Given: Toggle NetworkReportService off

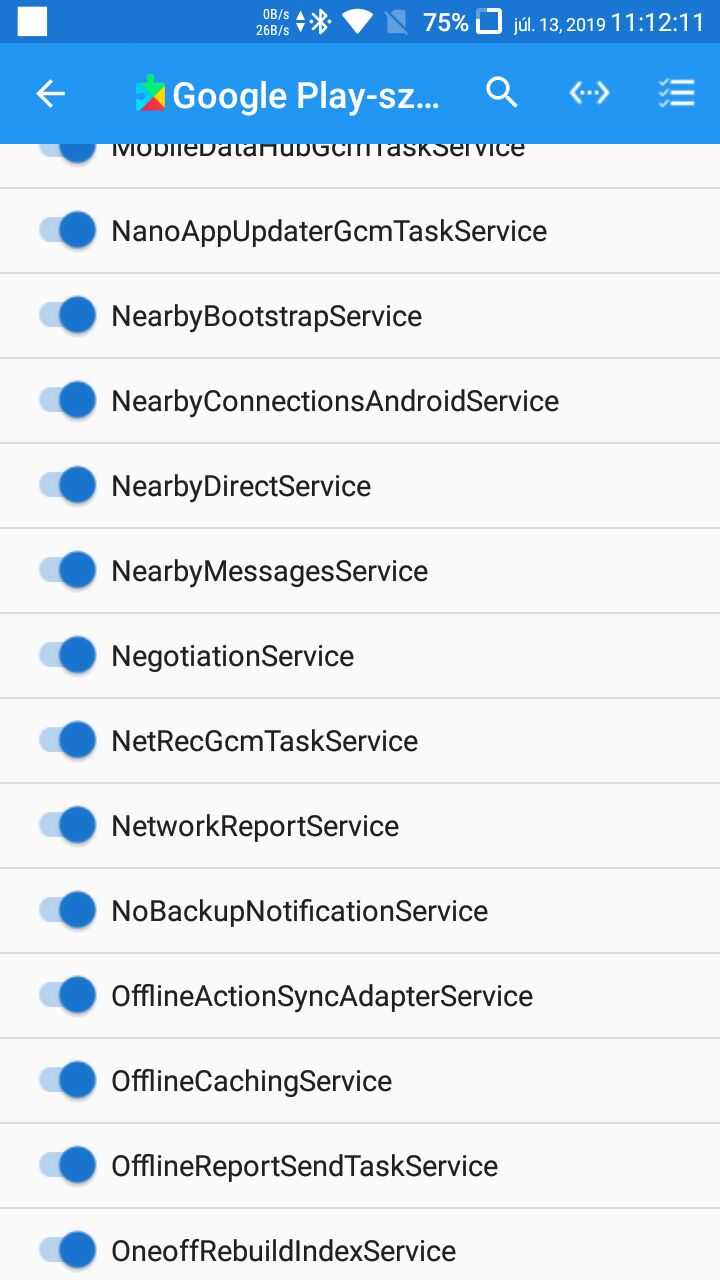Looking at the screenshot, I should [68, 825].
